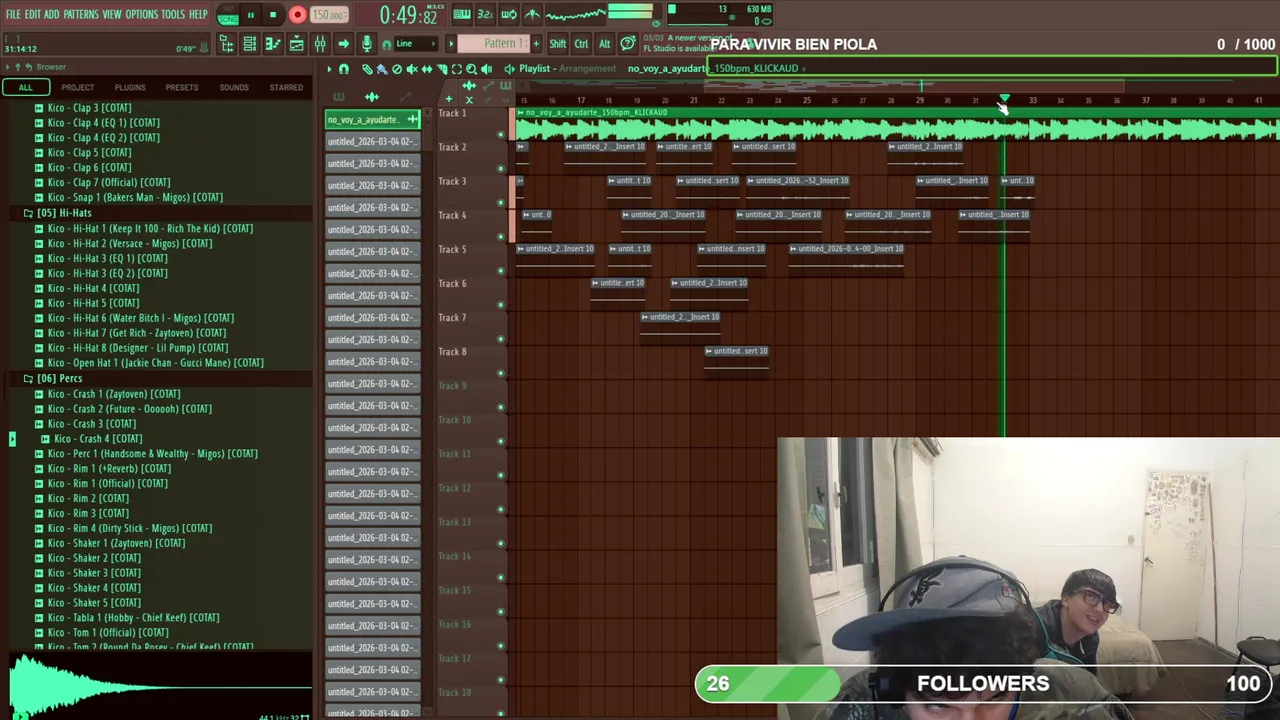Stop the song playback
The image size is (1280, 720).
point(273,14)
